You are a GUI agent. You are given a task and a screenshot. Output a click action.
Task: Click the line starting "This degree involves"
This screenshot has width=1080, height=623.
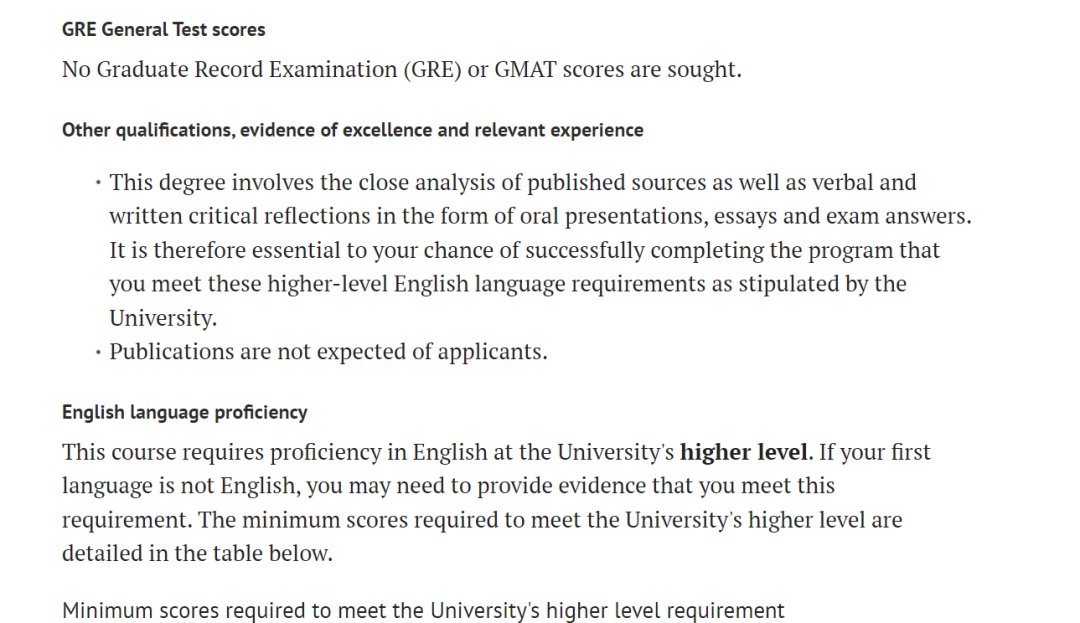coord(512,183)
